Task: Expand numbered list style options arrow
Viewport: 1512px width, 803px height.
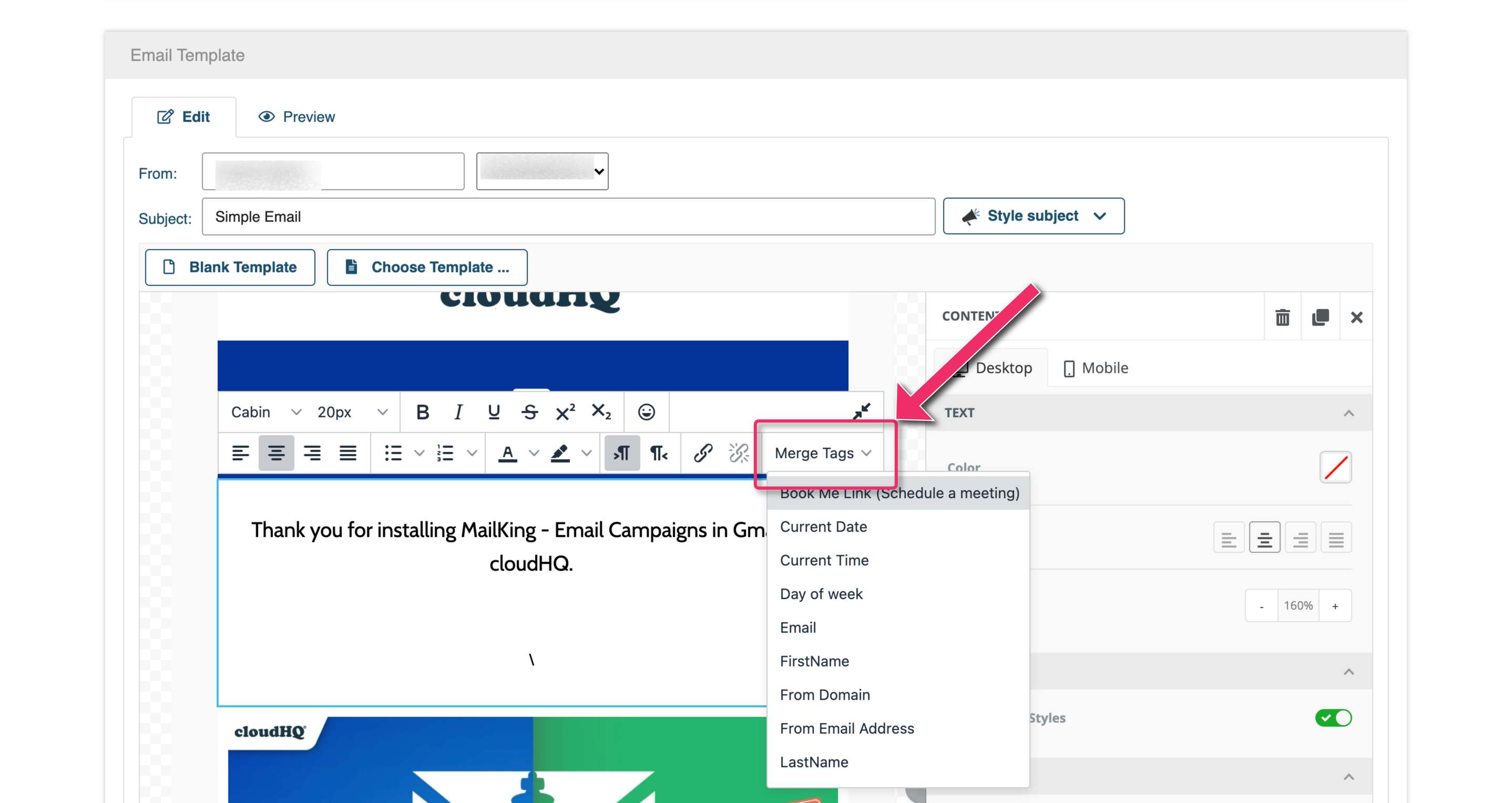Action: click(x=472, y=453)
